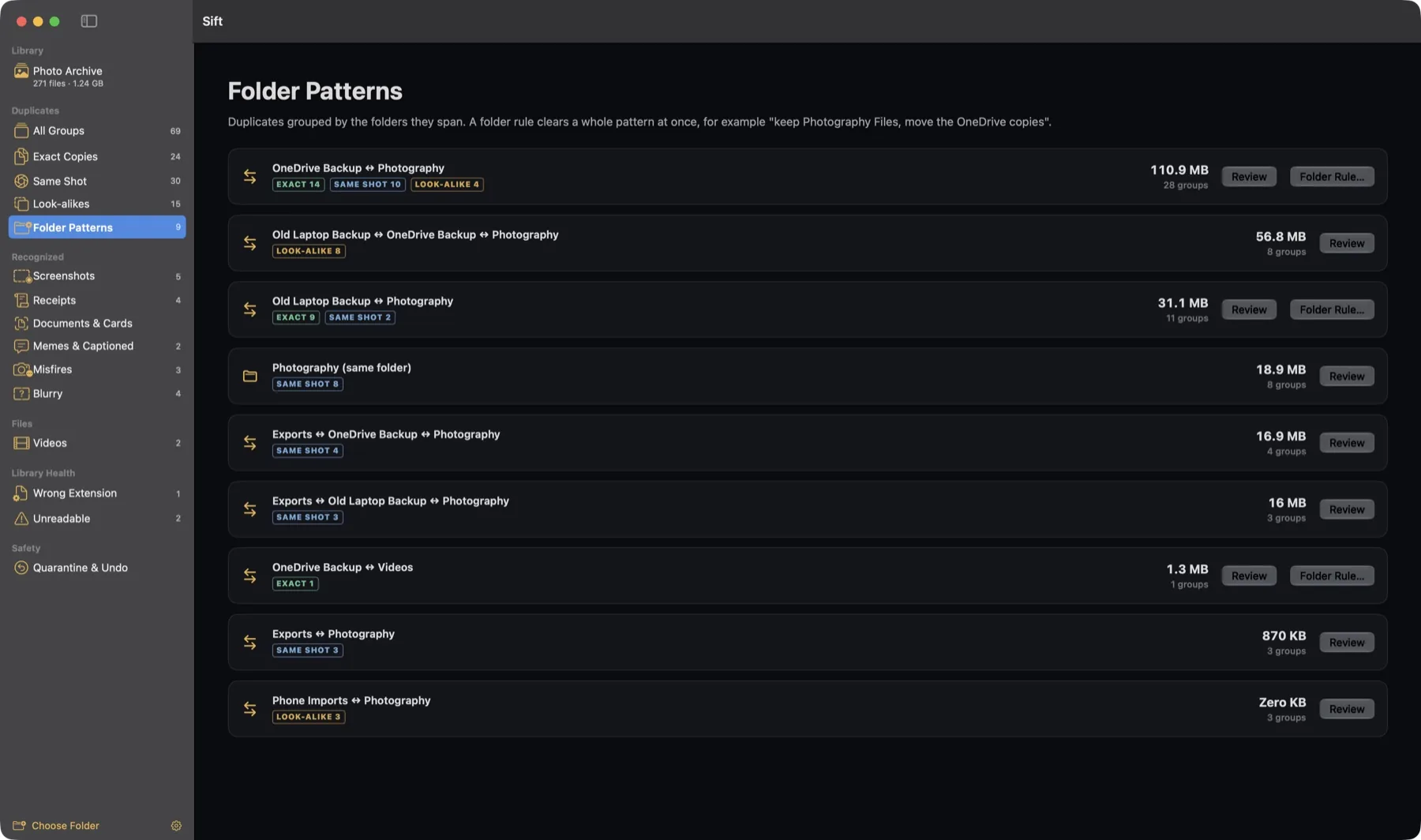The image size is (1421, 840).
Task: Toggle the sidebar panel icon
Action: [89, 21]
